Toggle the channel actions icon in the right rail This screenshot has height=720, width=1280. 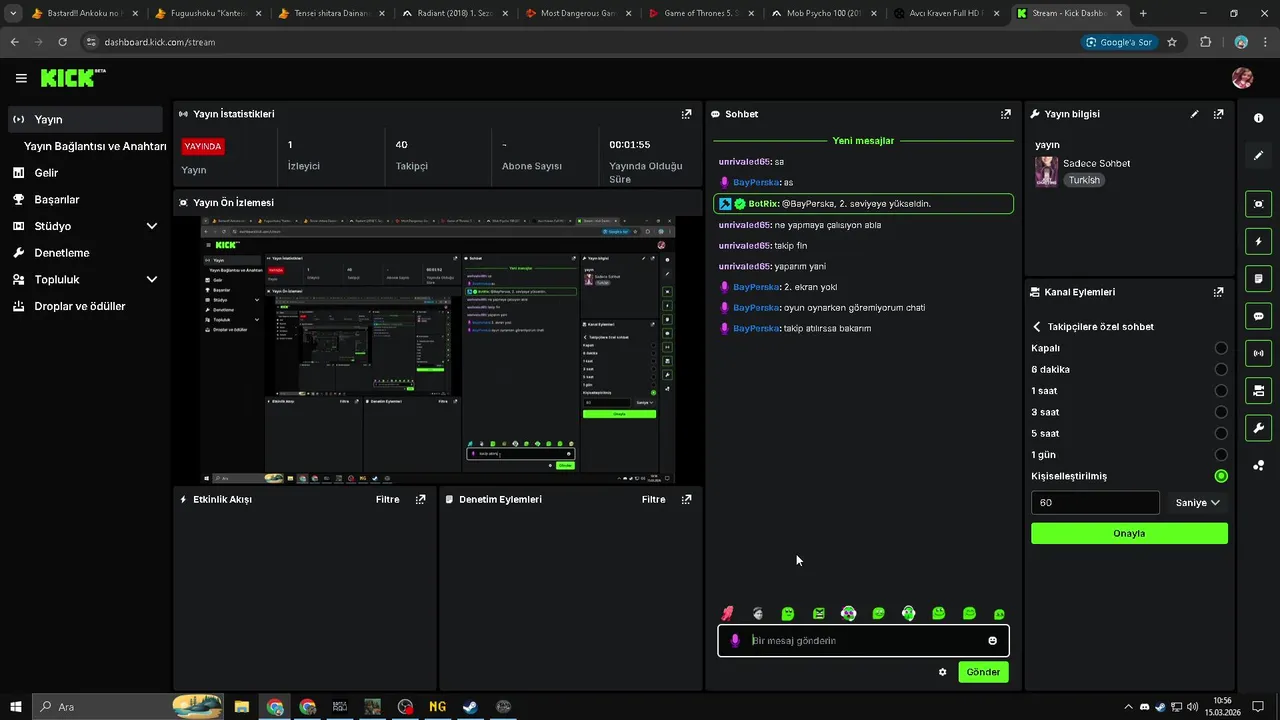point(1258,390)
